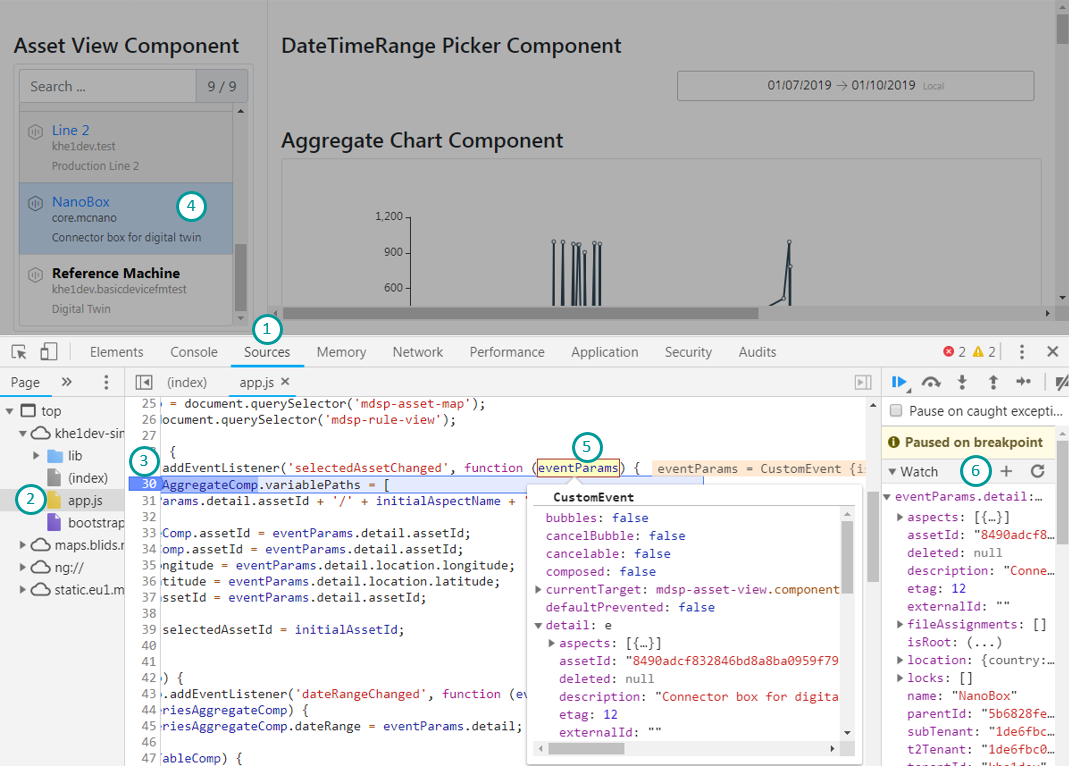
Task: Expand the ng:// node
Action: pos(22,567)
